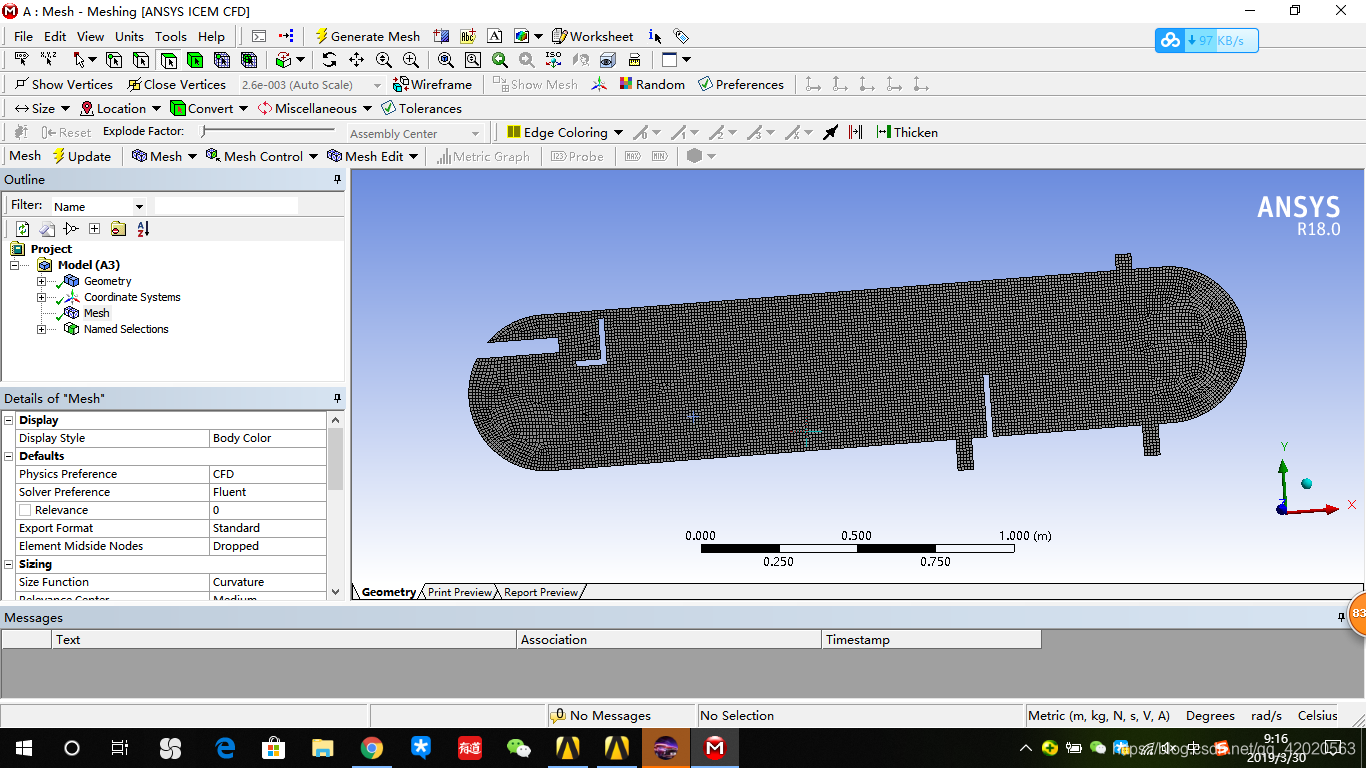This screenshot has height=768, width=1366.
Task: Choose the Zoom tool with plus magnifier
Action: tap(410, 60)
